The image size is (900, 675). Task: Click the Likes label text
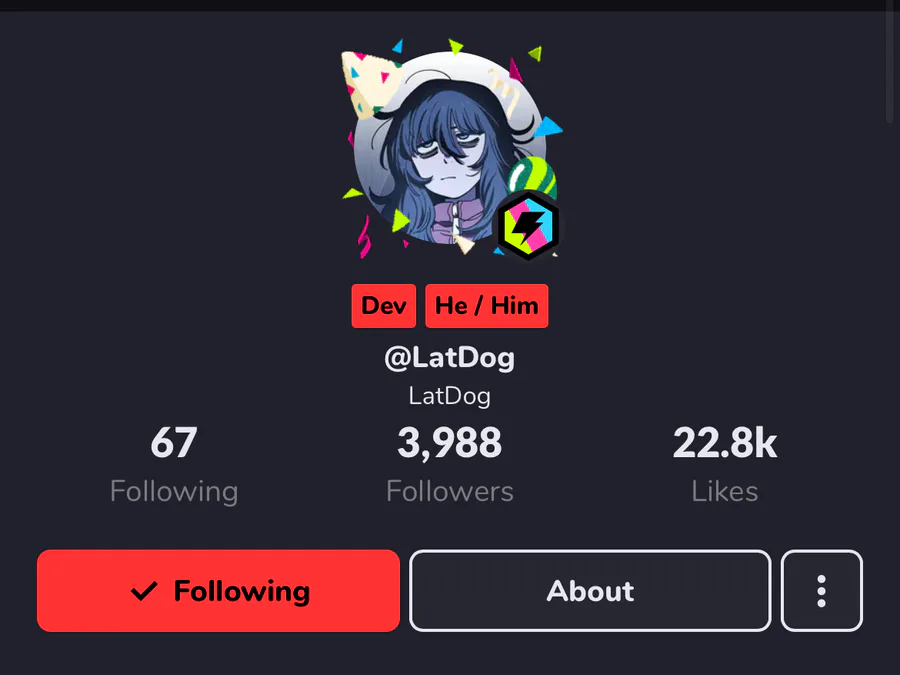point(725,491)
